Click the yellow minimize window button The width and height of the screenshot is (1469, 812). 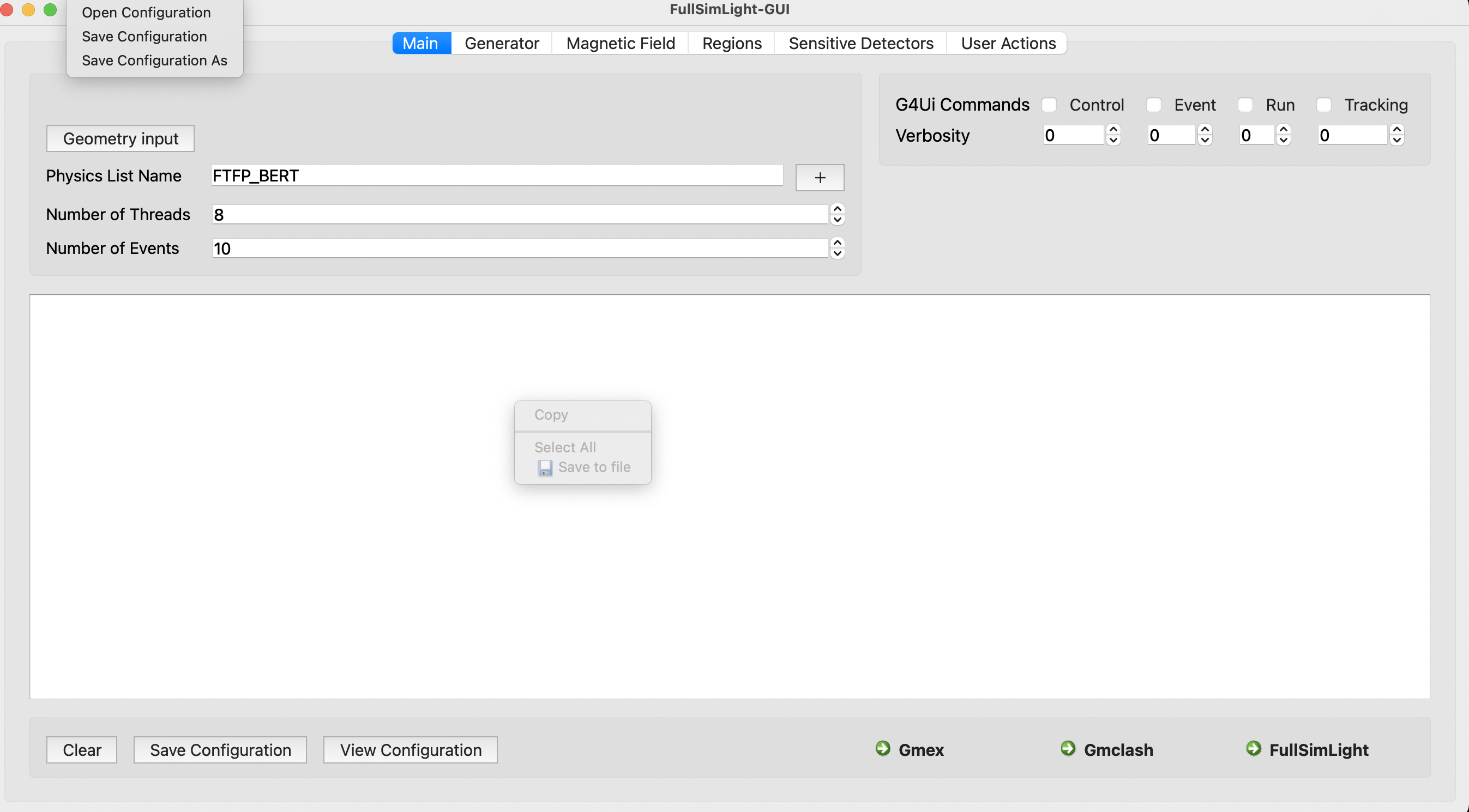click(x=28, y=10)
